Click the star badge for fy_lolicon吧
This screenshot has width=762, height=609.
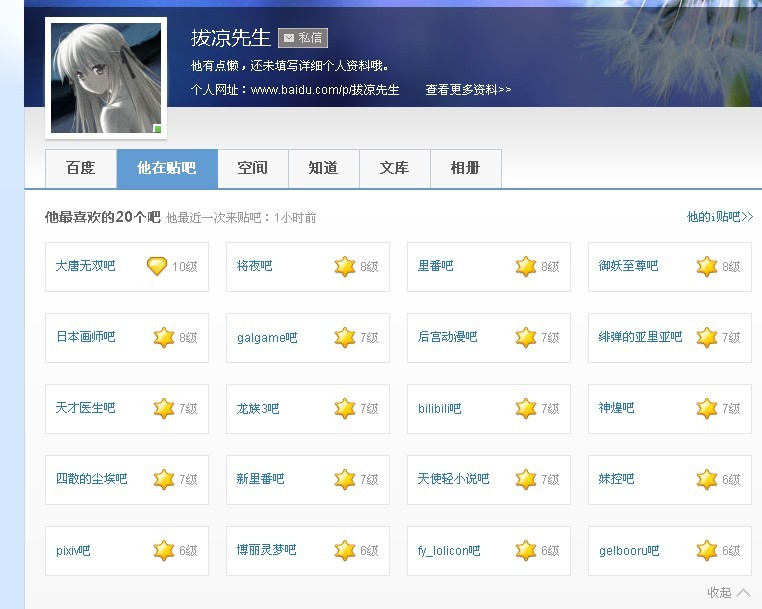point(526,550)
